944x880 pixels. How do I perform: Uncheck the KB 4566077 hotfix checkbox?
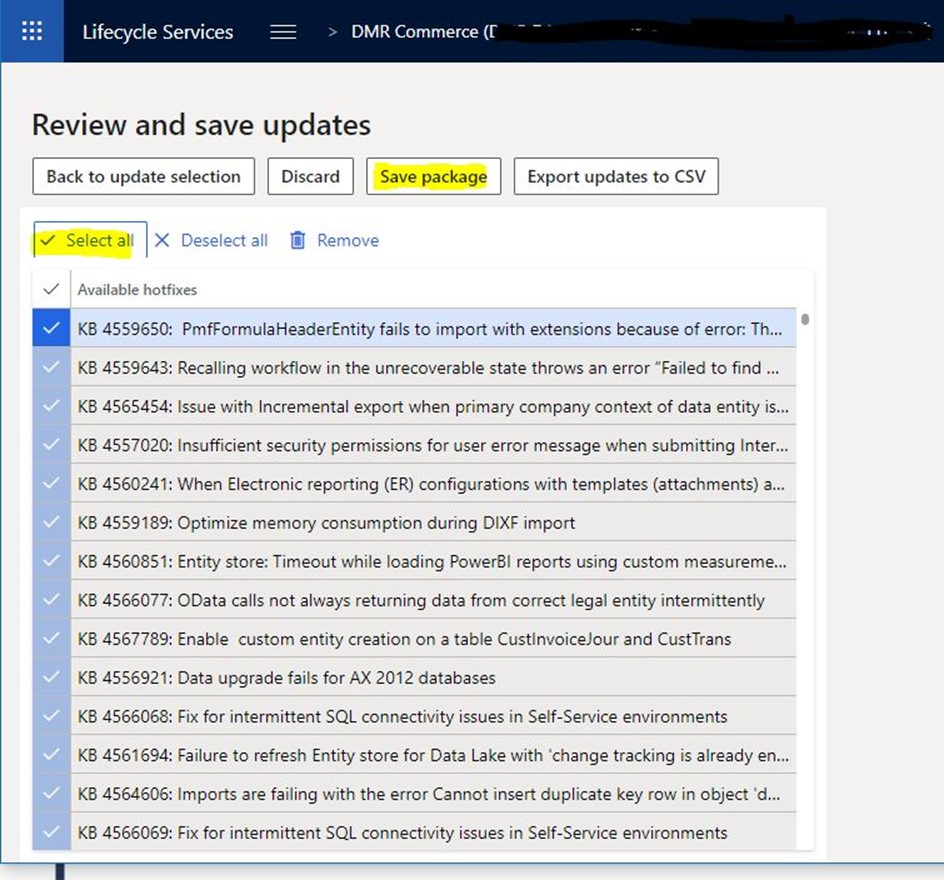[x=51, y=600]
